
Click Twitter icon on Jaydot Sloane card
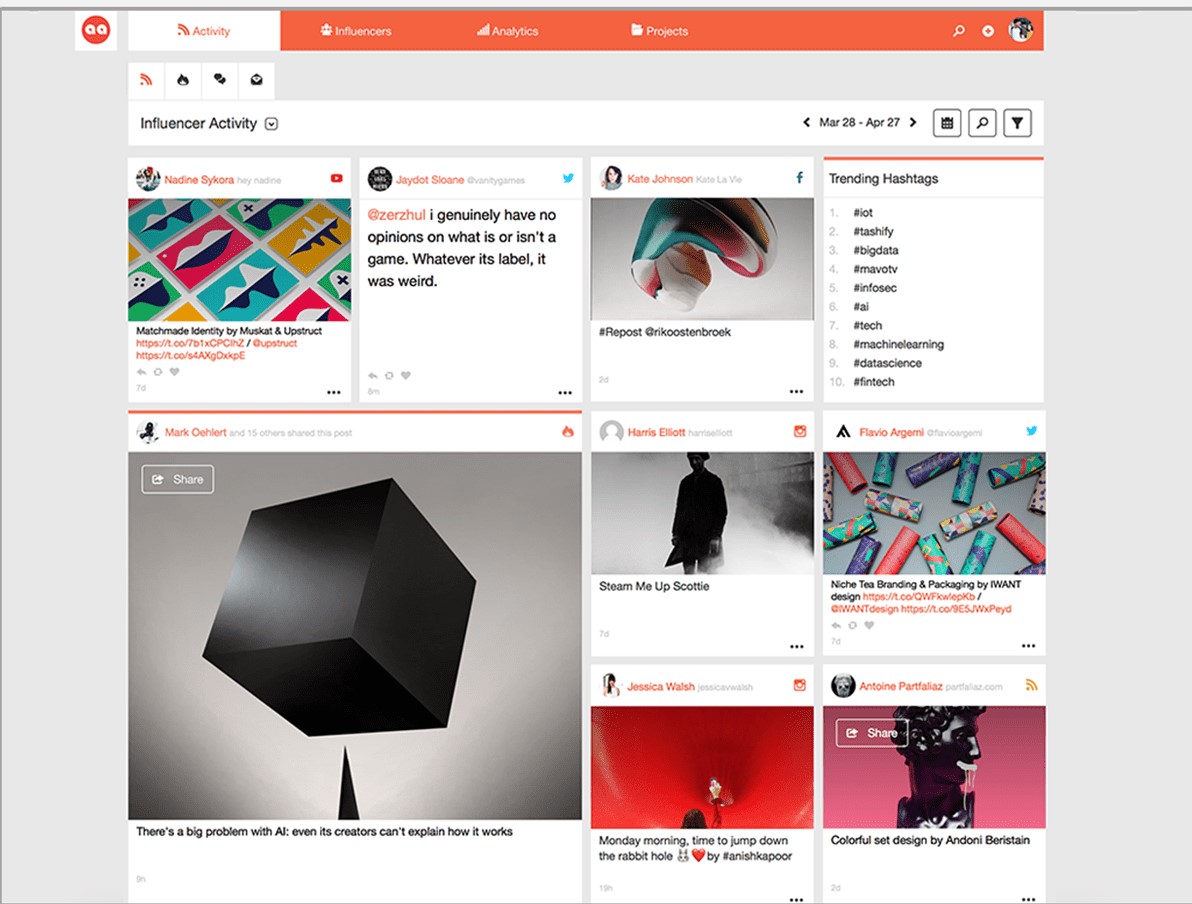point(568,178)
